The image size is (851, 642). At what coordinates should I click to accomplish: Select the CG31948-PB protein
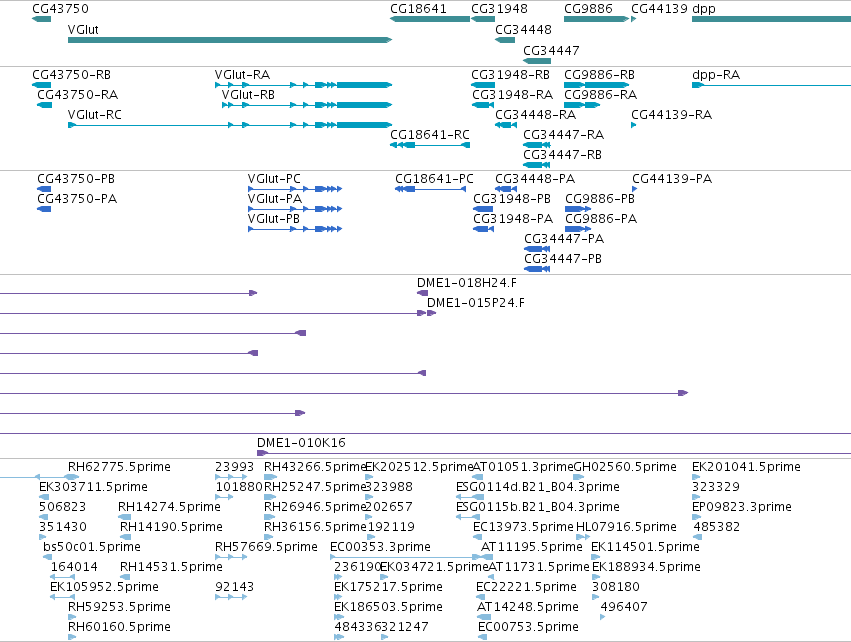click(483, 209)
